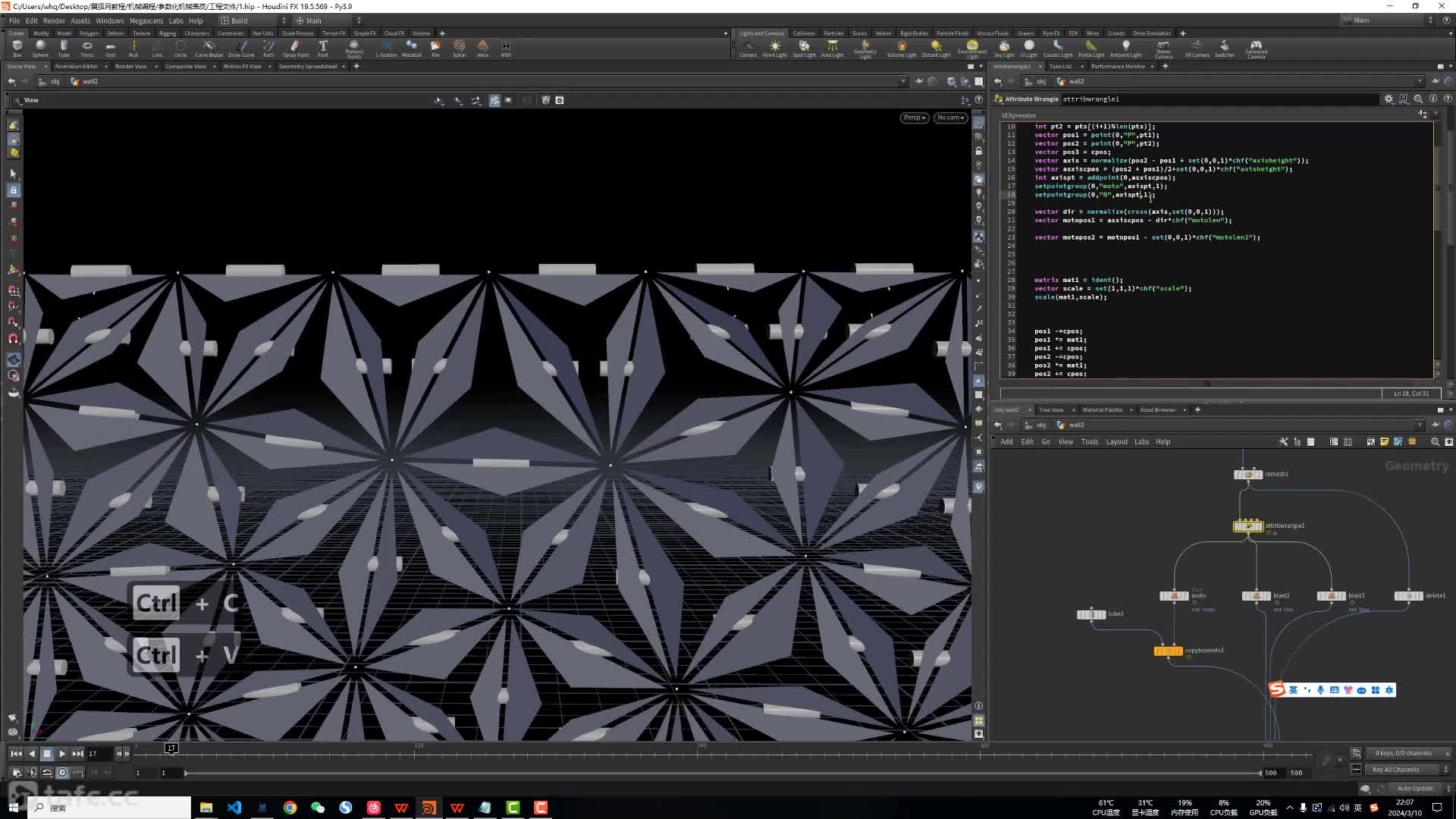Add a Point Light
Screen dimensions: 1456x819
click(x=774, y=49)
